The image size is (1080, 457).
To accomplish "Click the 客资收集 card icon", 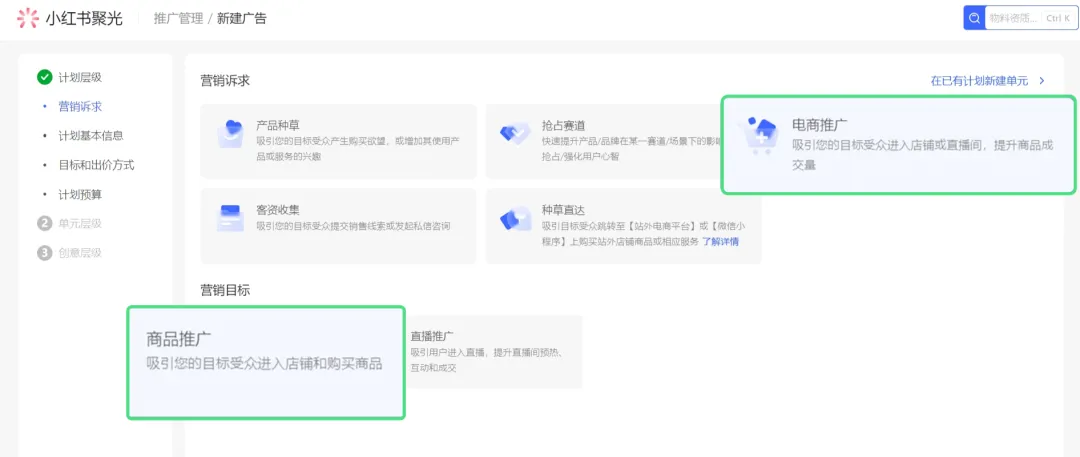I will 229,218.
